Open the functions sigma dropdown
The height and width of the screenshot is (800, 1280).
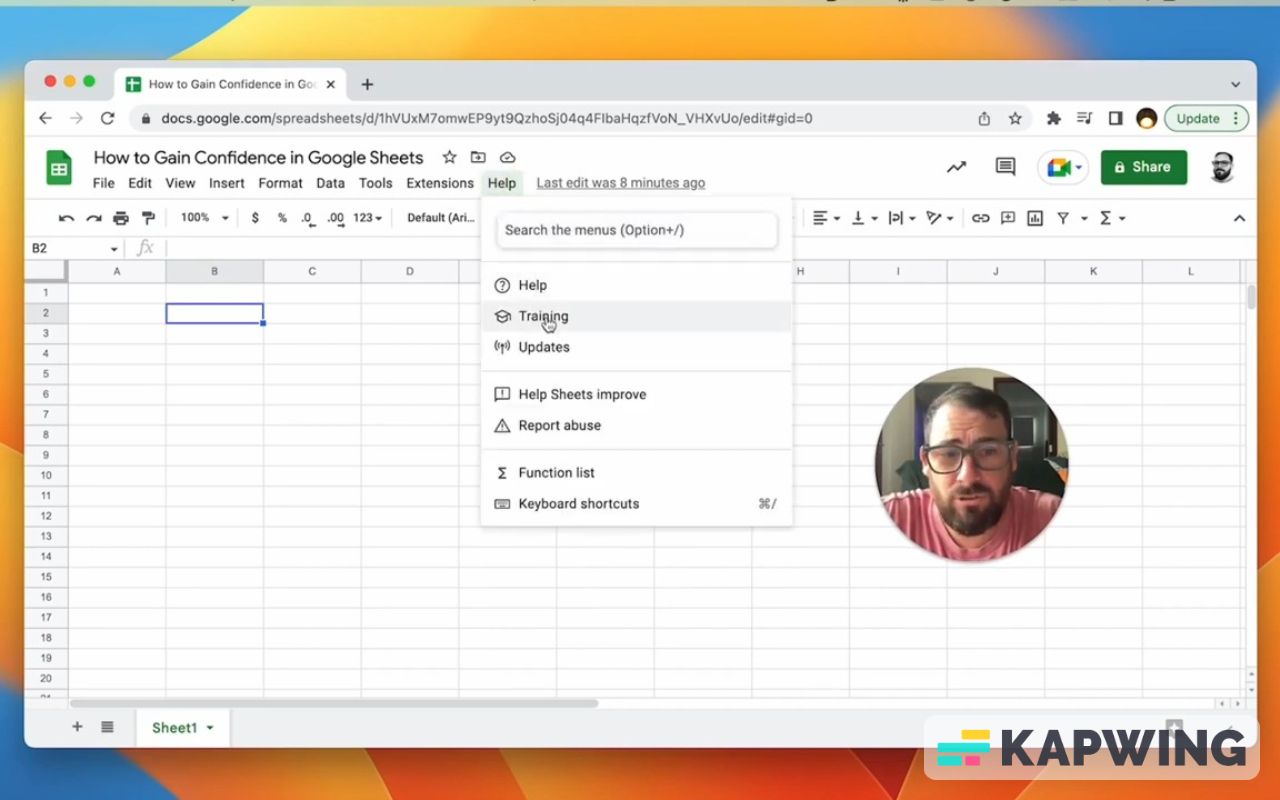point(1112,218)
